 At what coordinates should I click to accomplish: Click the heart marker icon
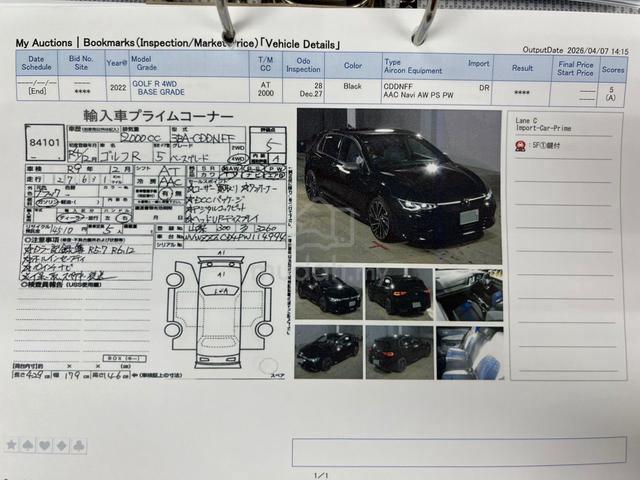click(x=44, y=445)
